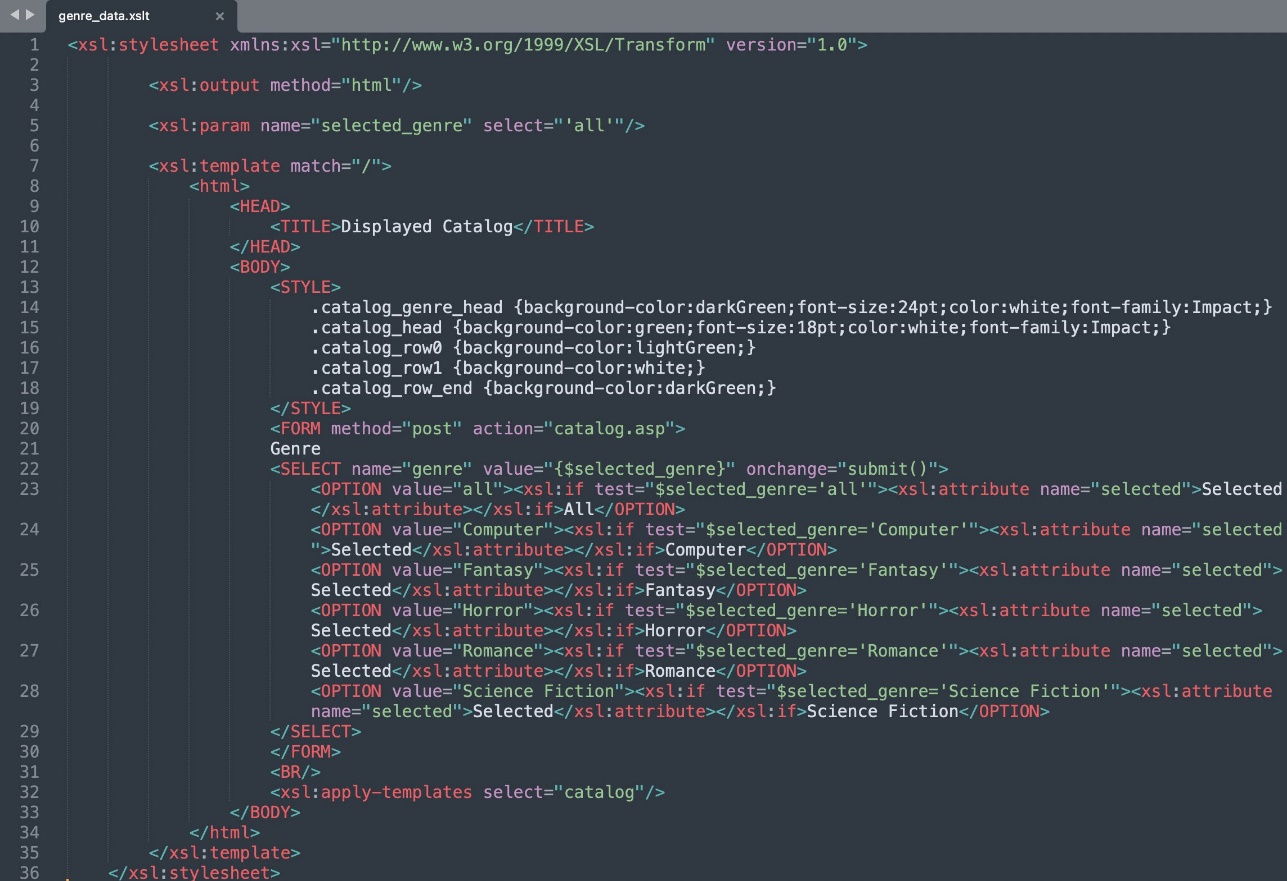
Task: Close the genre_data.xslt tab
Action: coord(220,16)
